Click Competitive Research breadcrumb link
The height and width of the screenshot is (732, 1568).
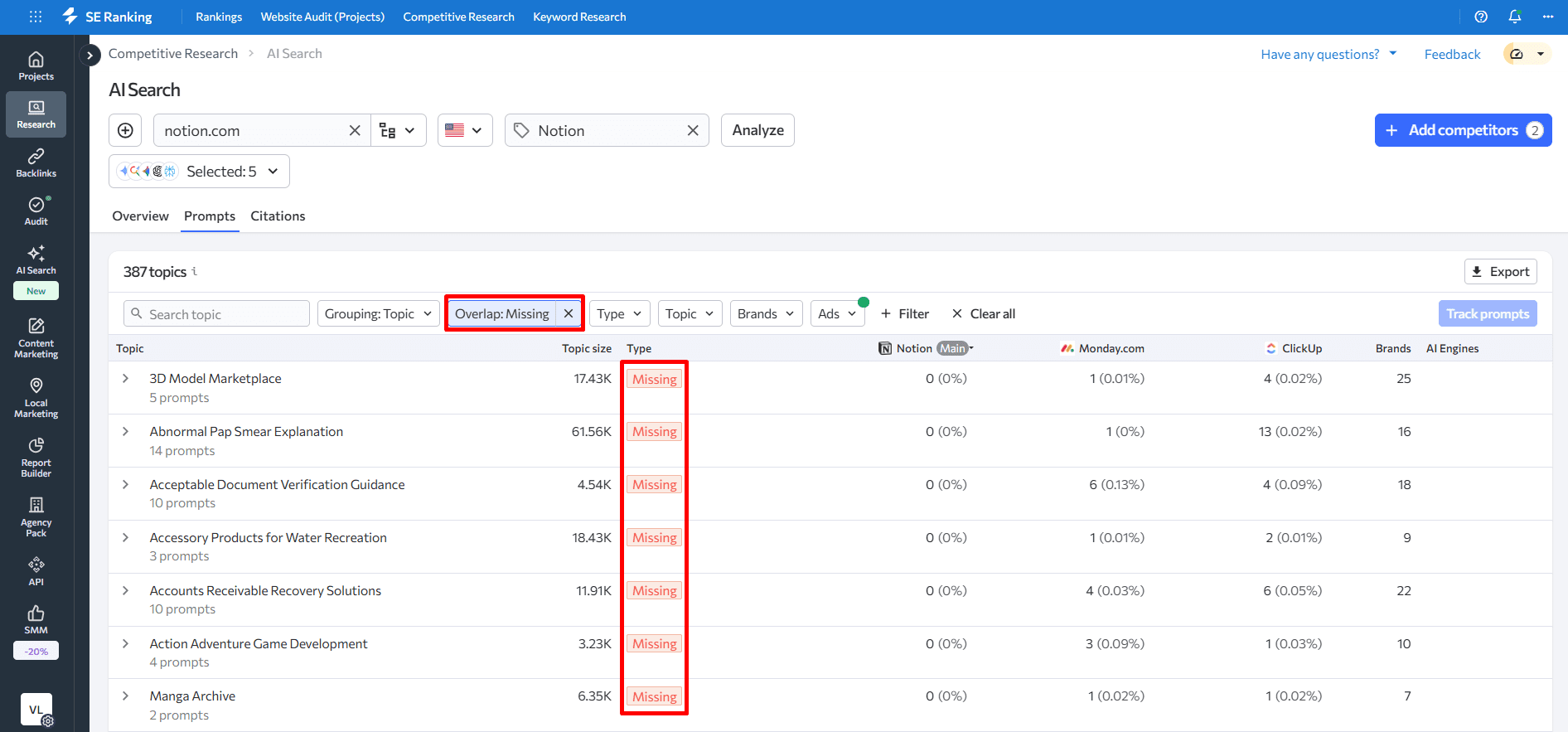tap(173, 53)
